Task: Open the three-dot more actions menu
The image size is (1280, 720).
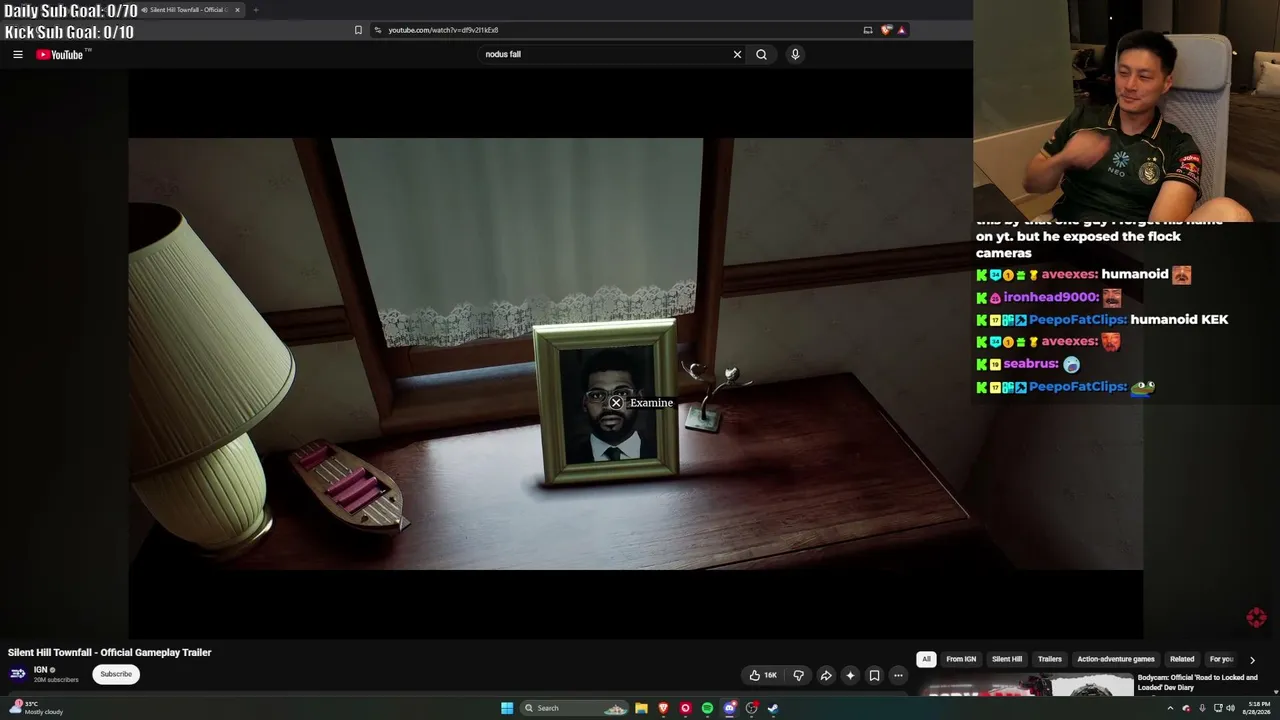Action: click(x=898, y=675)
